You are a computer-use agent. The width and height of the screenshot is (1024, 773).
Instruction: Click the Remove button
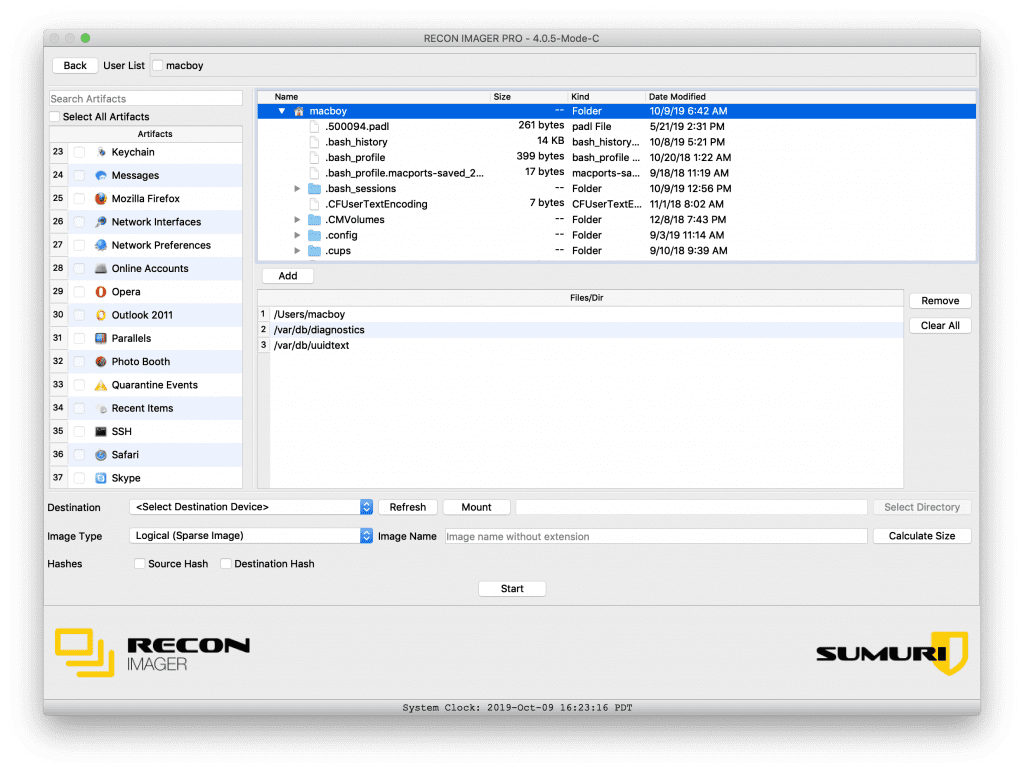(x=940, y=301)
